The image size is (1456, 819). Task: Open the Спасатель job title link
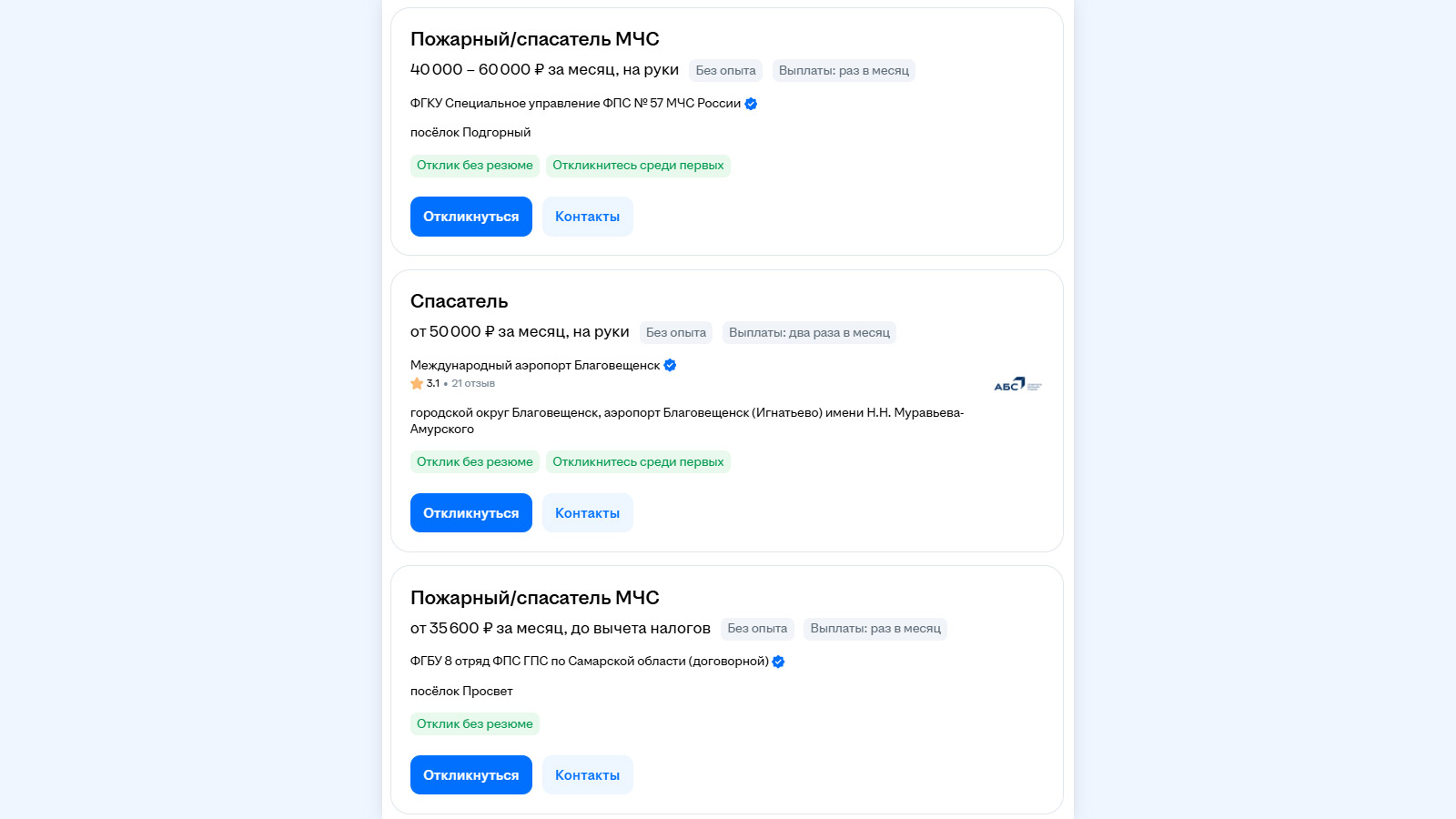459,301
